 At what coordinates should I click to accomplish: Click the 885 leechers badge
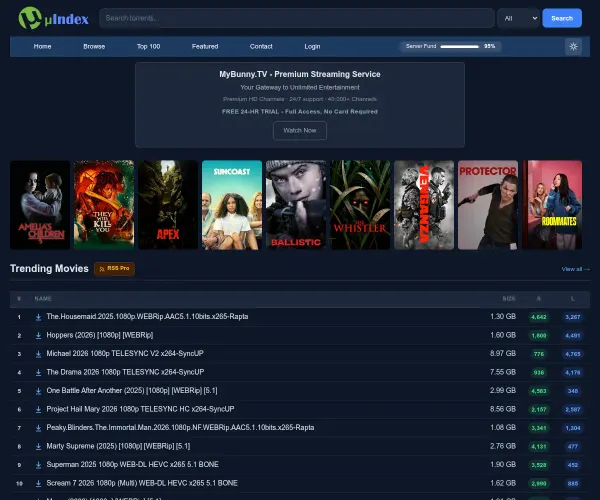[x=573, y=484]
